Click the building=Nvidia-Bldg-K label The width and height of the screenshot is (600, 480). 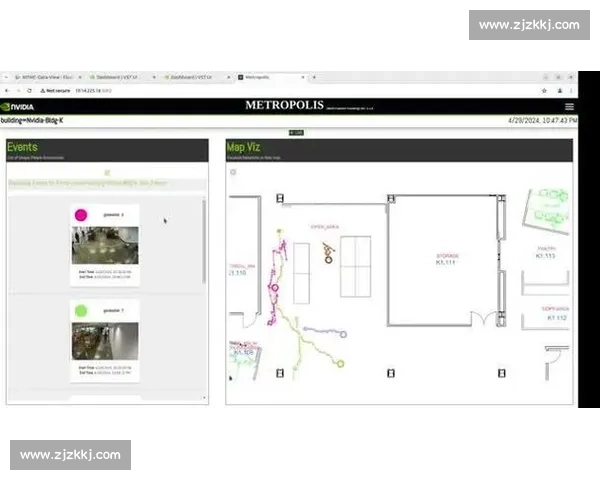(32, 121)
